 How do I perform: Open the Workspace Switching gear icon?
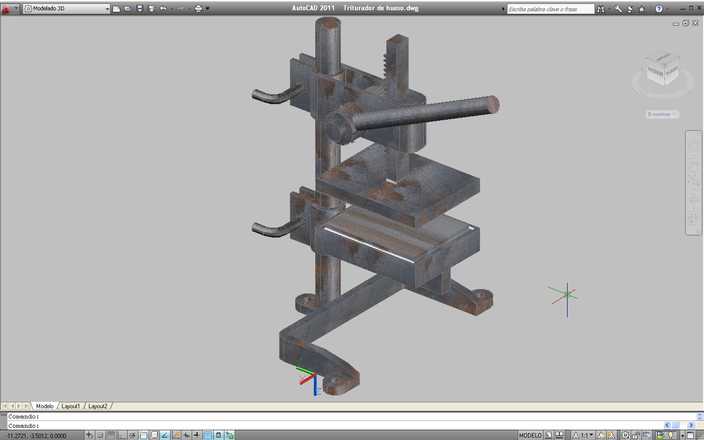click(x=625, y=436)
